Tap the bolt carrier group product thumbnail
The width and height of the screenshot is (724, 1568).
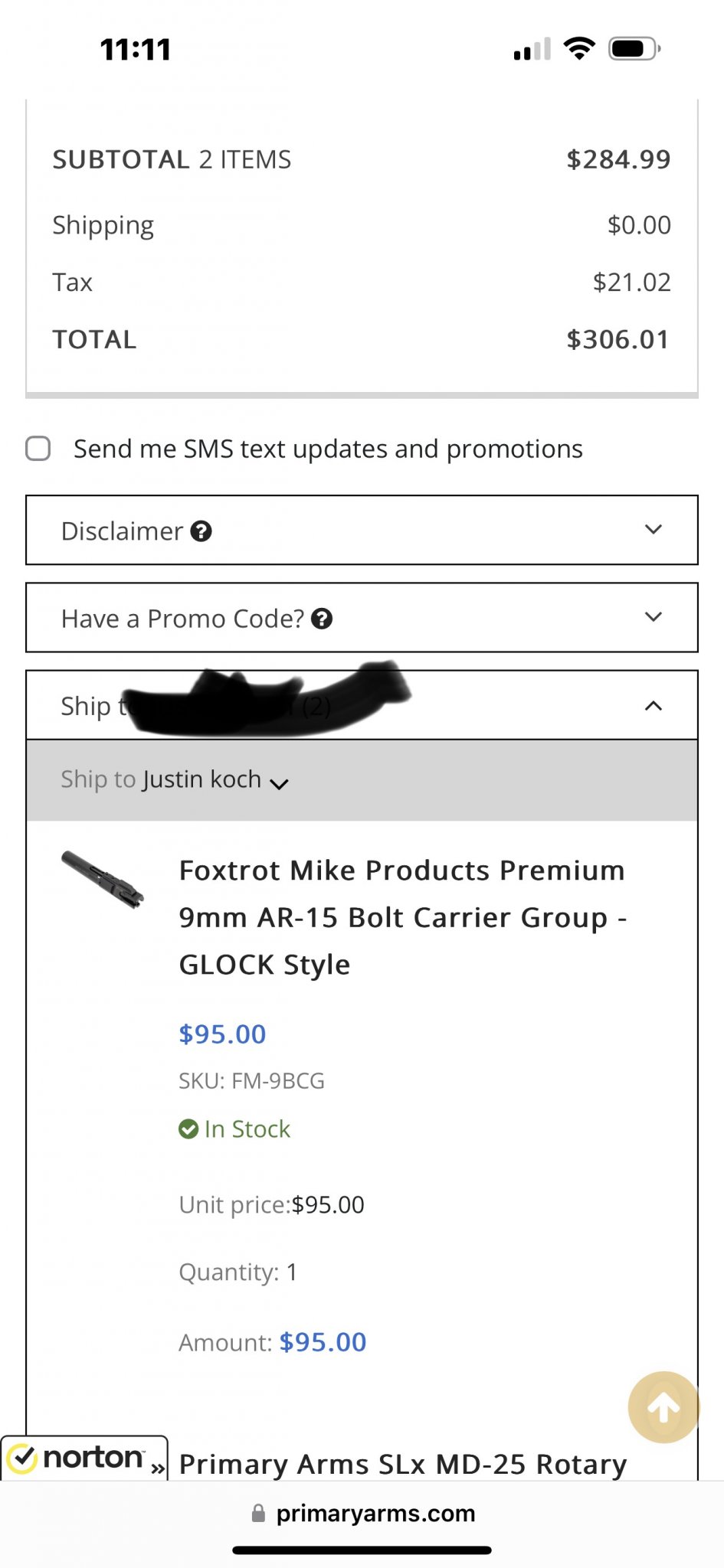(103, 880)
